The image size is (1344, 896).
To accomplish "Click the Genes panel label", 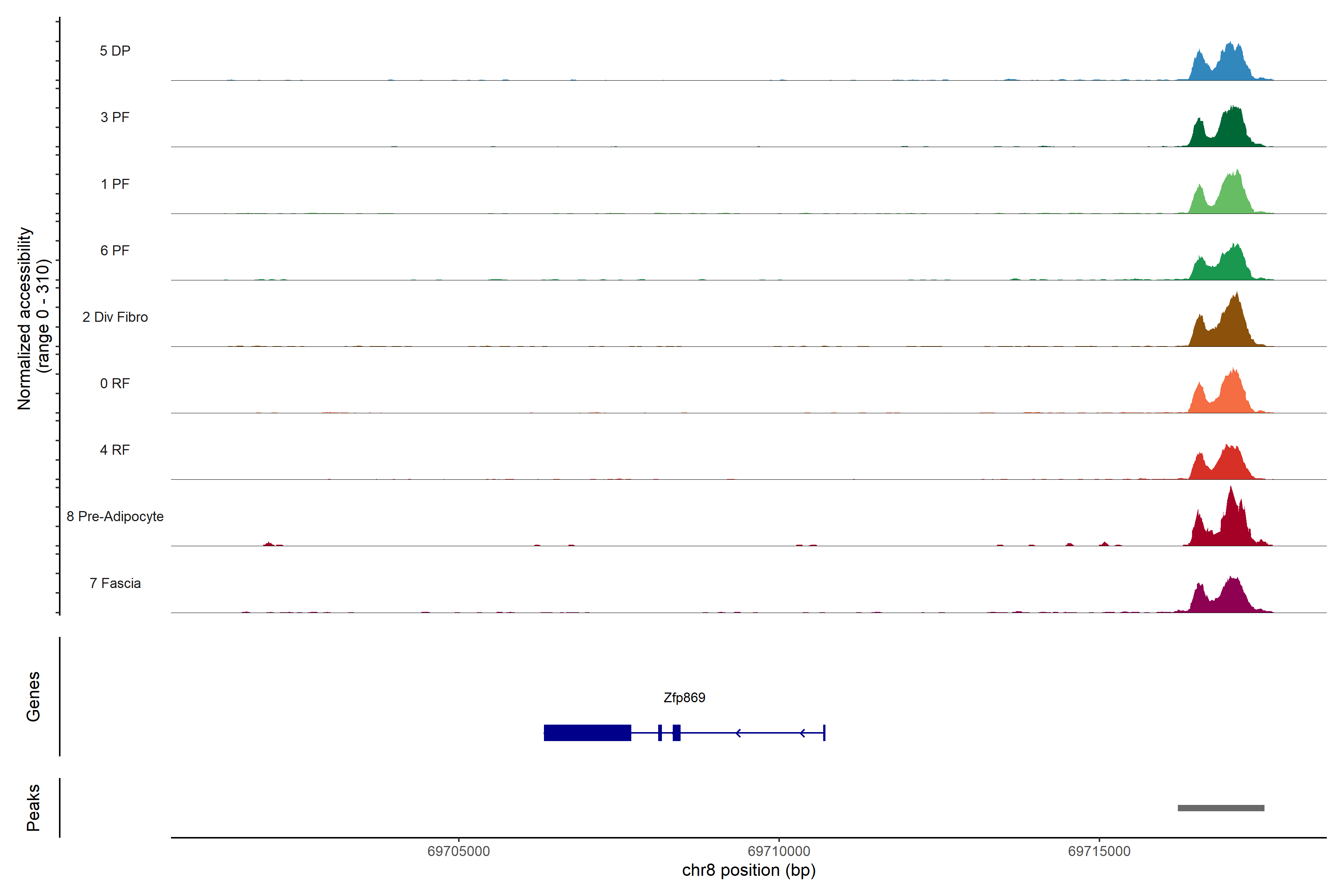I will pyautogui.click(x=33, y=697).
